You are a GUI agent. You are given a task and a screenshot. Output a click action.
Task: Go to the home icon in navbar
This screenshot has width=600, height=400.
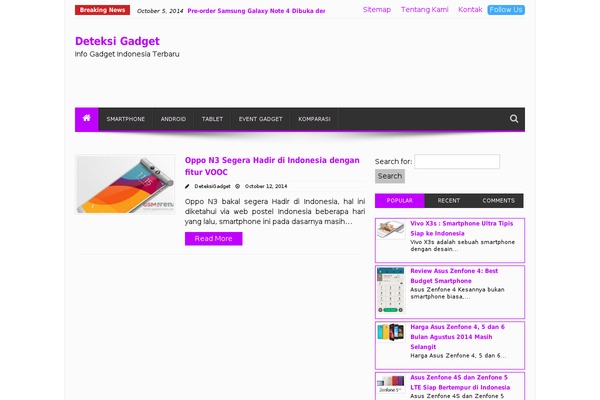pos(86,118)
